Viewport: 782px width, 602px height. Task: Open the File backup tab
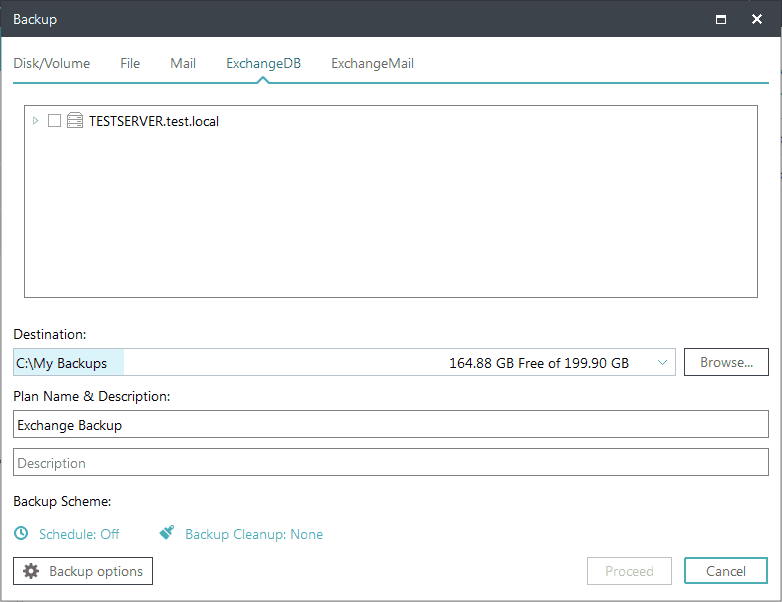(130, 63)
